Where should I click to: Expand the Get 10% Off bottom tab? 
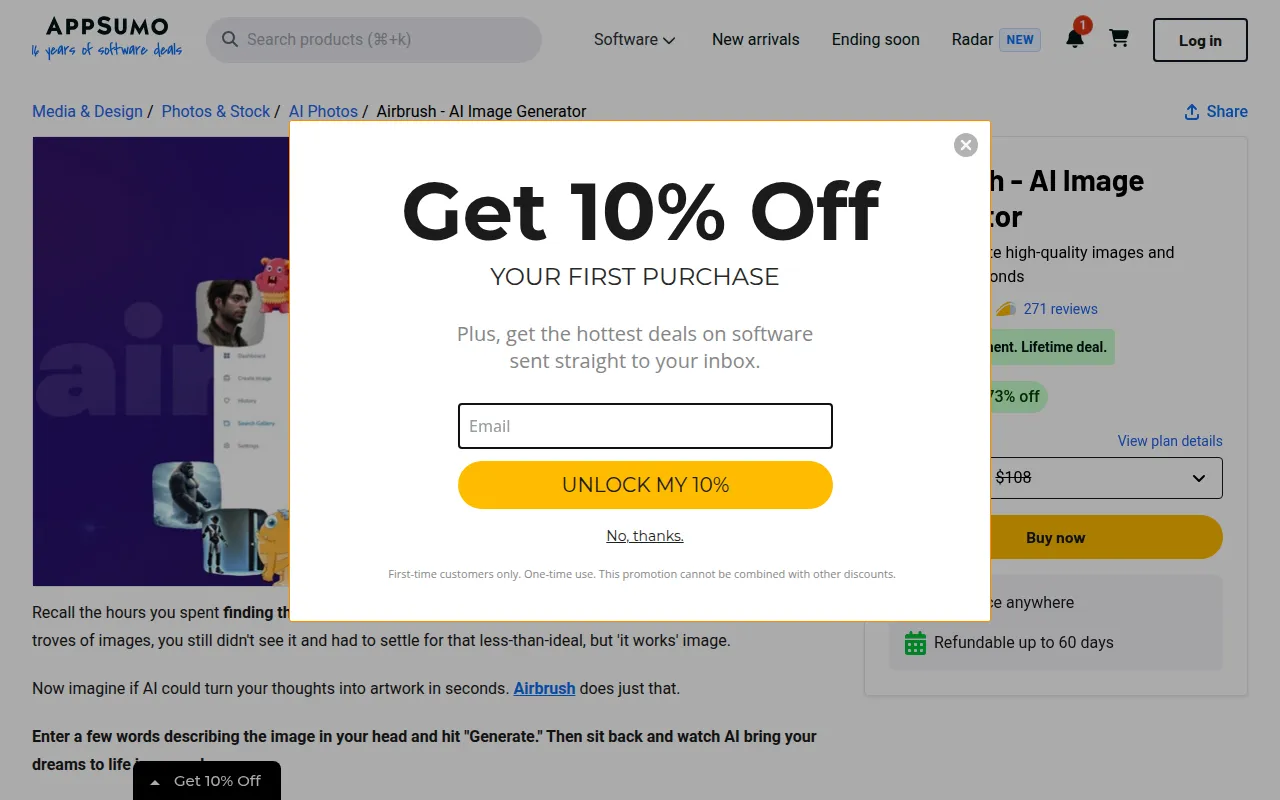coord(207,781)
